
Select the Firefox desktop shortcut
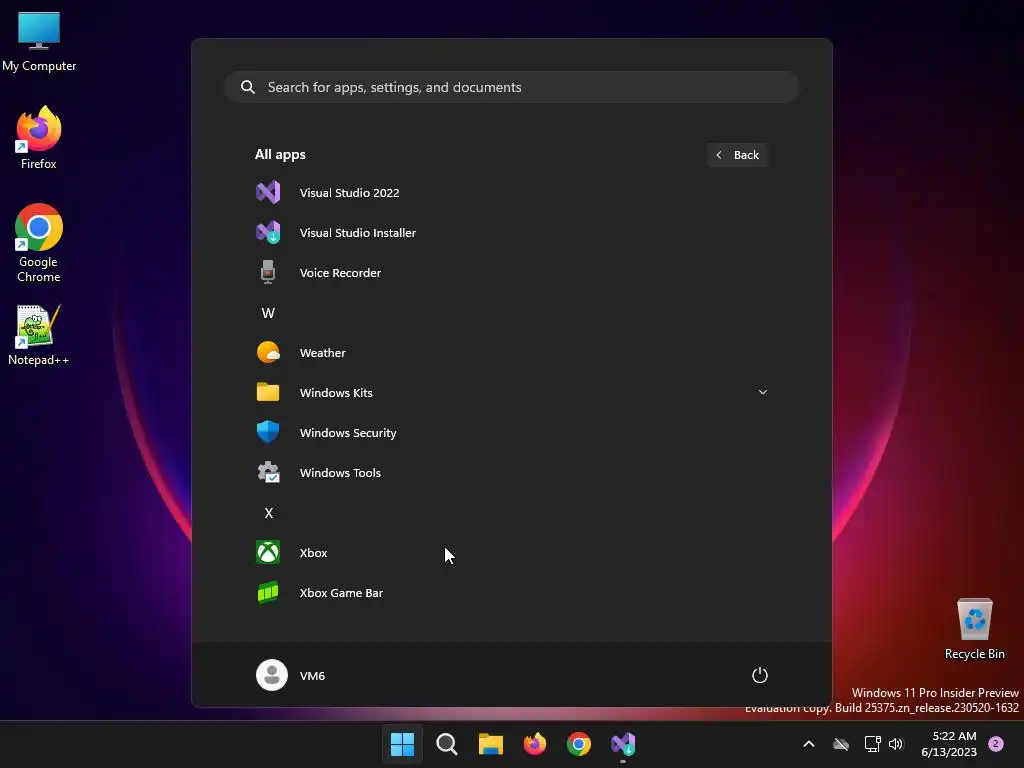click(39, 138)
